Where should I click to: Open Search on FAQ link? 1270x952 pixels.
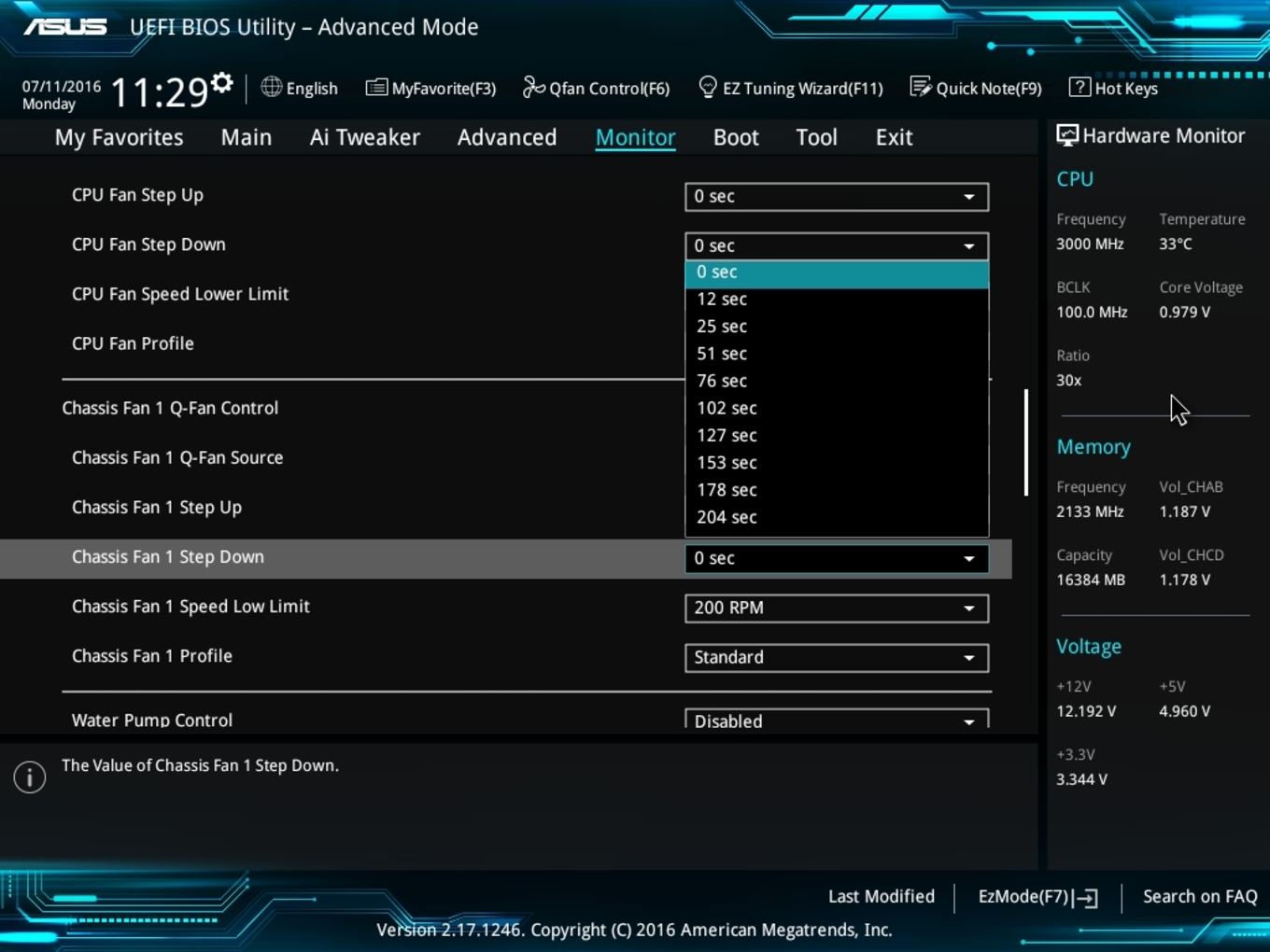1200,897
